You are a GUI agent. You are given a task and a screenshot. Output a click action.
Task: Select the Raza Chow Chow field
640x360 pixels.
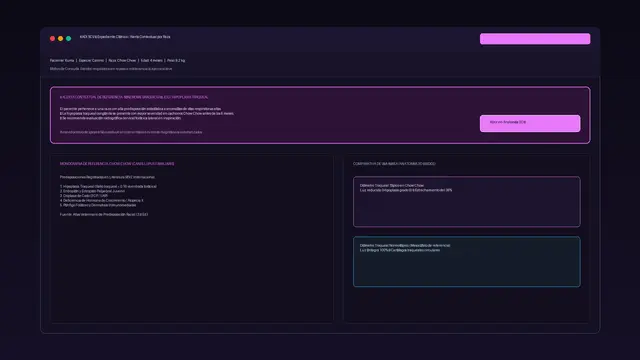click(x=122, y=60)
